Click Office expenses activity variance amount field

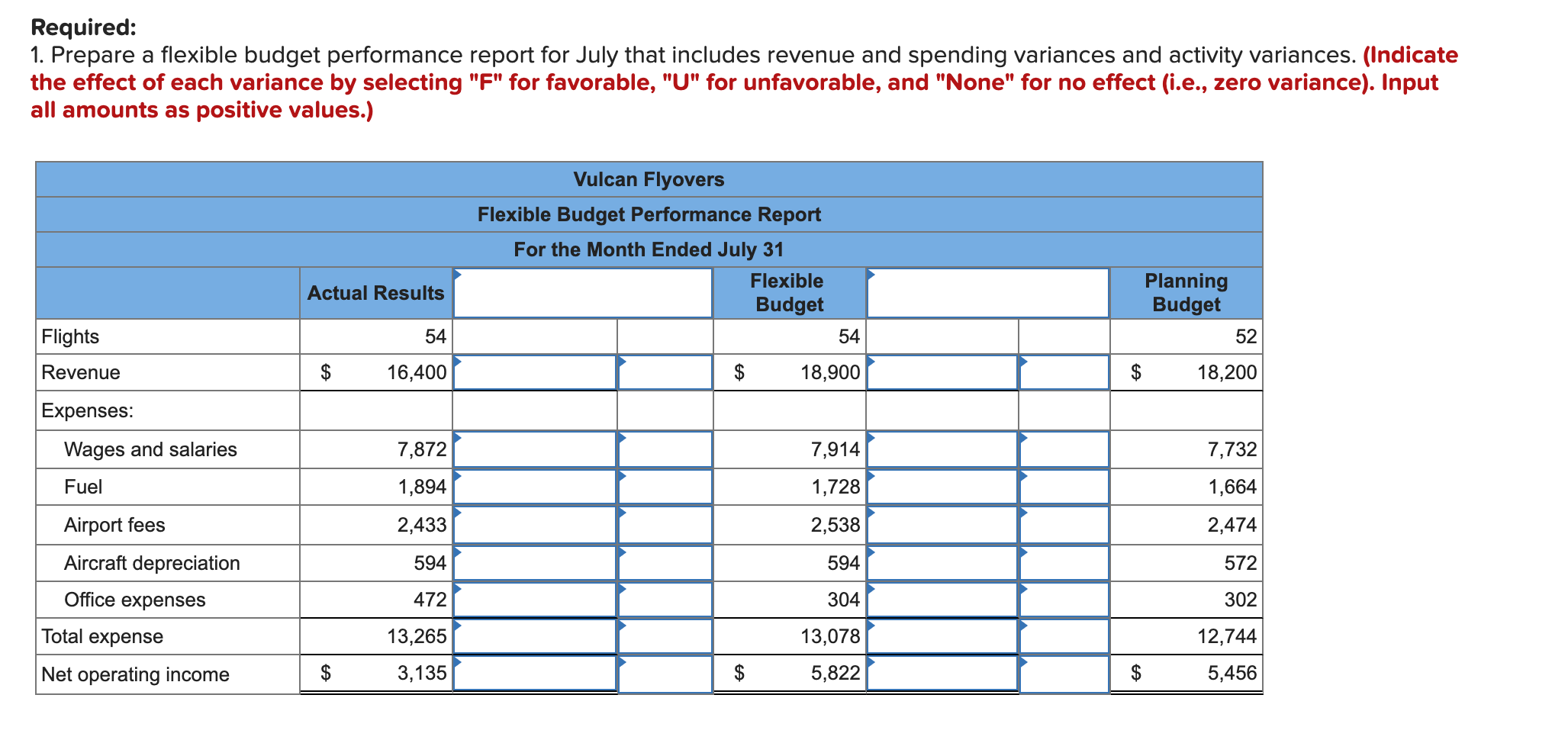943,600
